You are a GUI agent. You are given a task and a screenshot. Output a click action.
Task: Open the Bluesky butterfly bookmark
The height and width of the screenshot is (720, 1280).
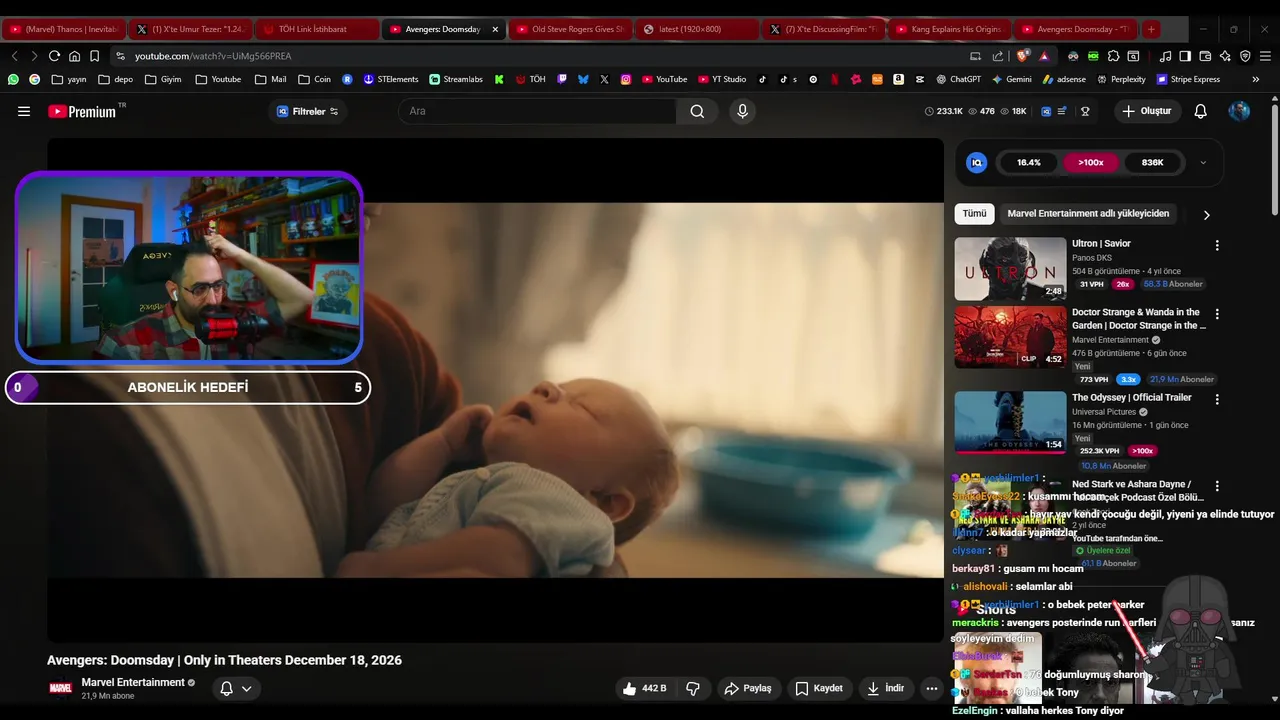coord(583,79)
